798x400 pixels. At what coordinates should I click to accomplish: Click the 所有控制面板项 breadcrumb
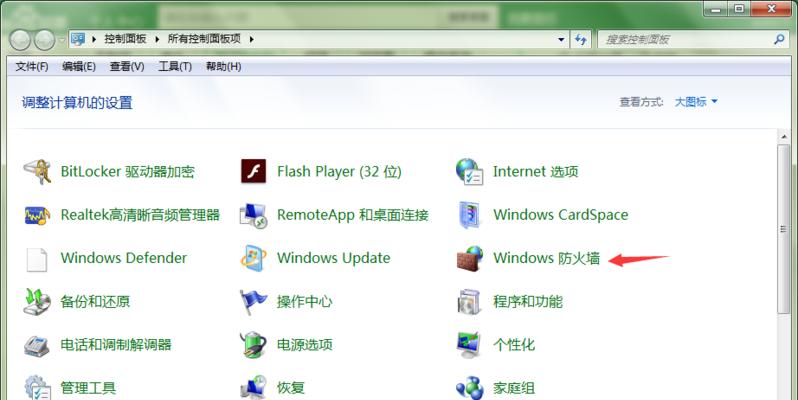pos(204,39)
